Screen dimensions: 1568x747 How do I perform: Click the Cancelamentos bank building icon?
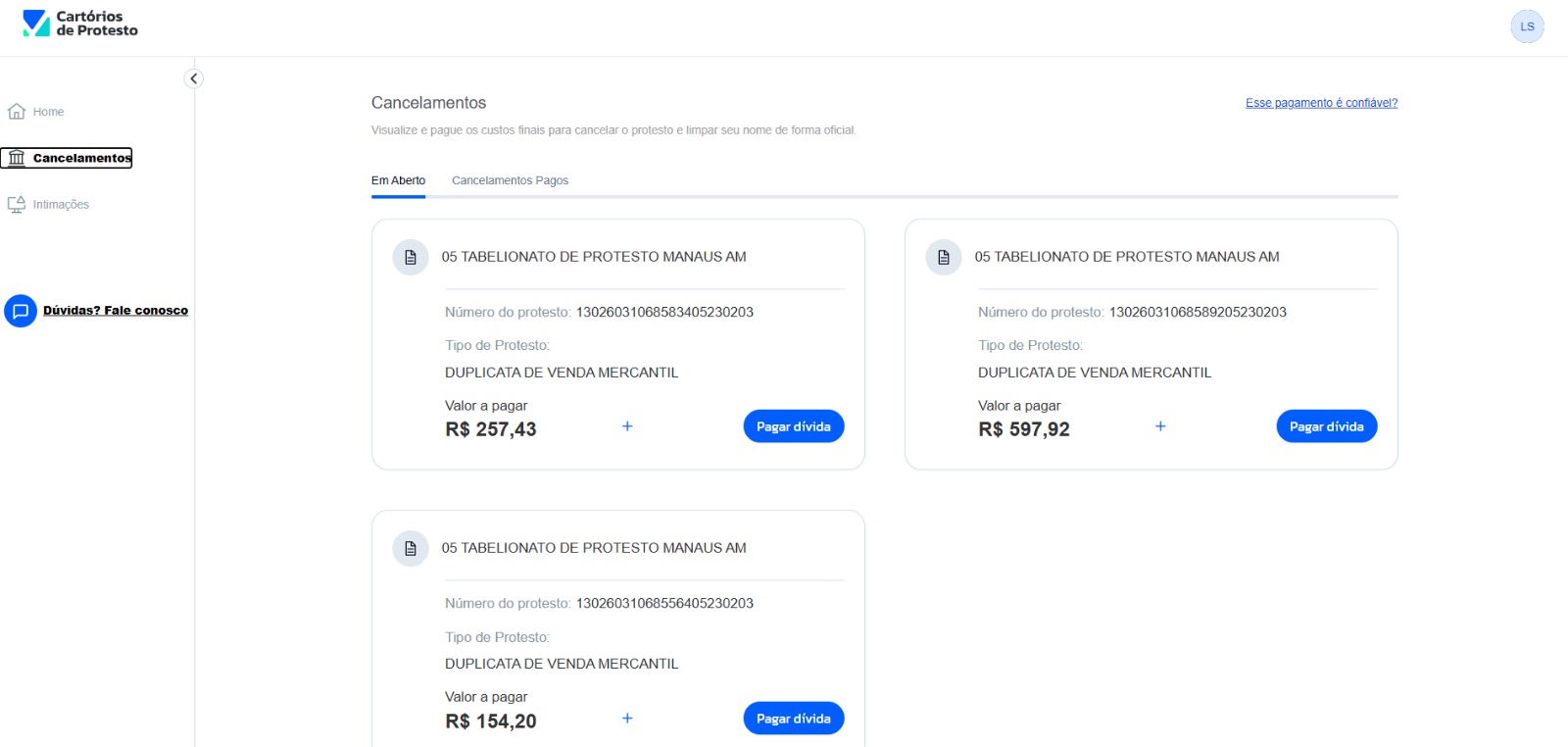(17, 158)
